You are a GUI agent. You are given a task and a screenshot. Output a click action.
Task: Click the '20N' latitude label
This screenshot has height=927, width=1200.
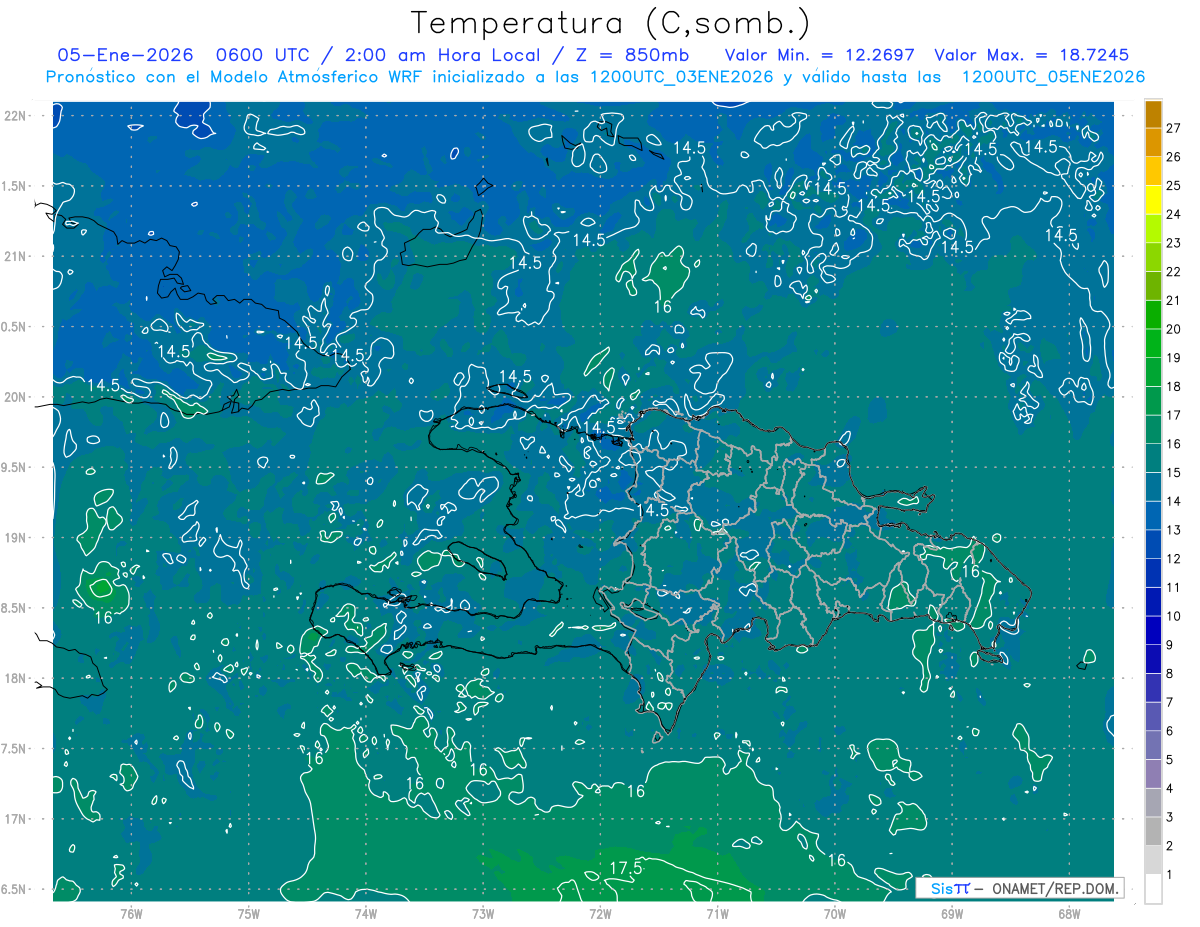tap(14, 397)
